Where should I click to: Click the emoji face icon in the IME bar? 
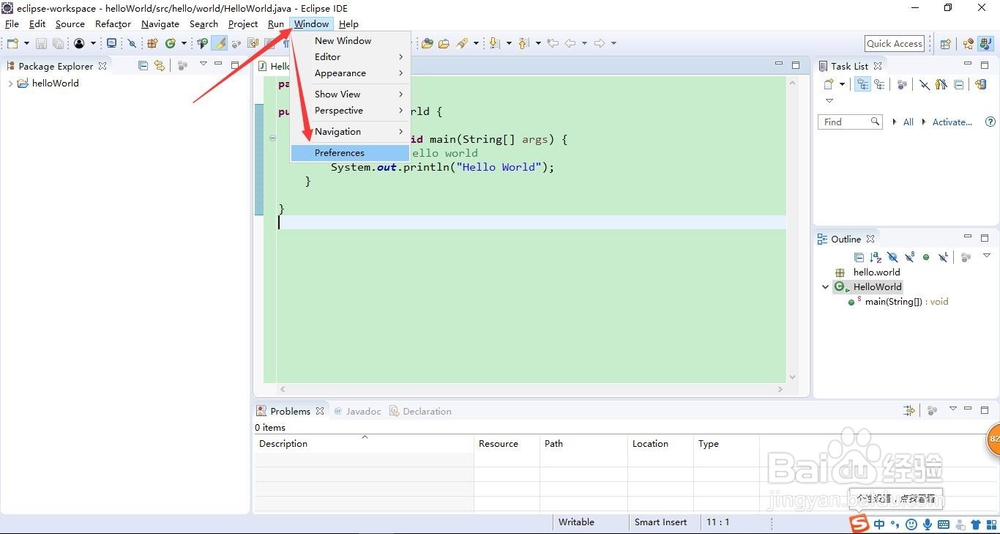click(x=911, y=524)
